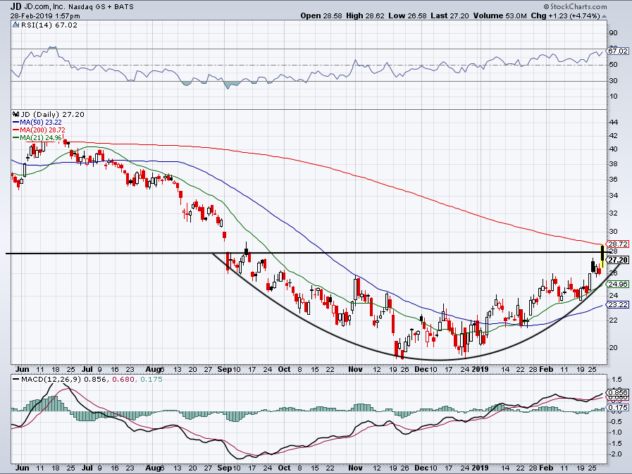Click the company name JD.com, Inc.
This screenshot has height=474, width=632.
tap(43, 7)
